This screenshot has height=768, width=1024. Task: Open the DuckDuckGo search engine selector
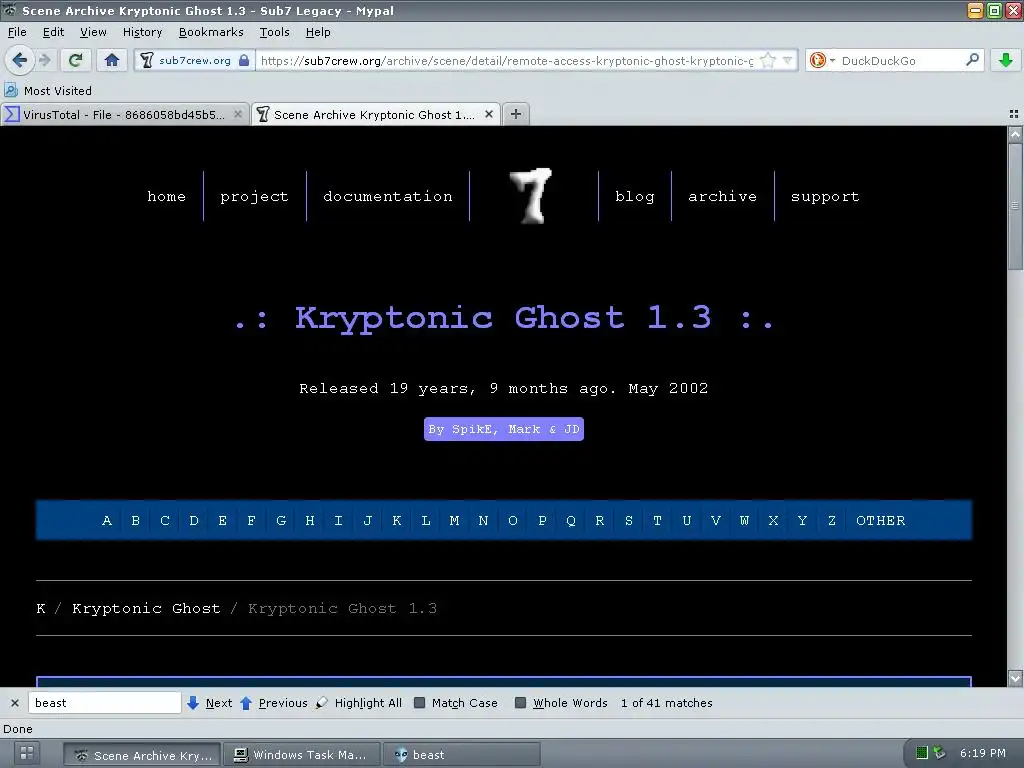pyautogui.click(x=822, y=61)
